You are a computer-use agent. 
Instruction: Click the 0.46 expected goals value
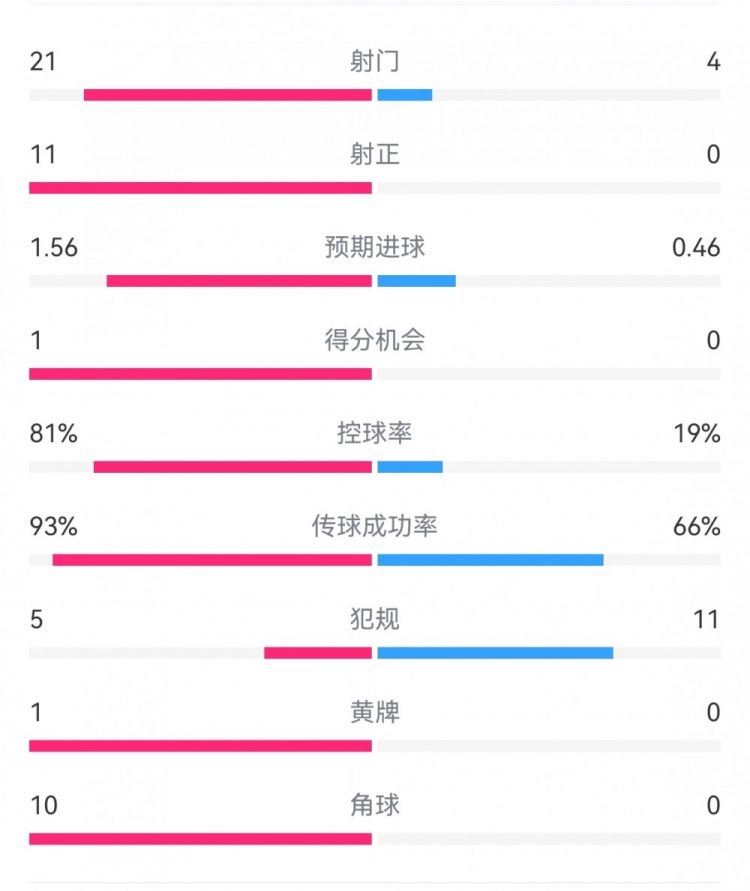(x=696, y=247)
